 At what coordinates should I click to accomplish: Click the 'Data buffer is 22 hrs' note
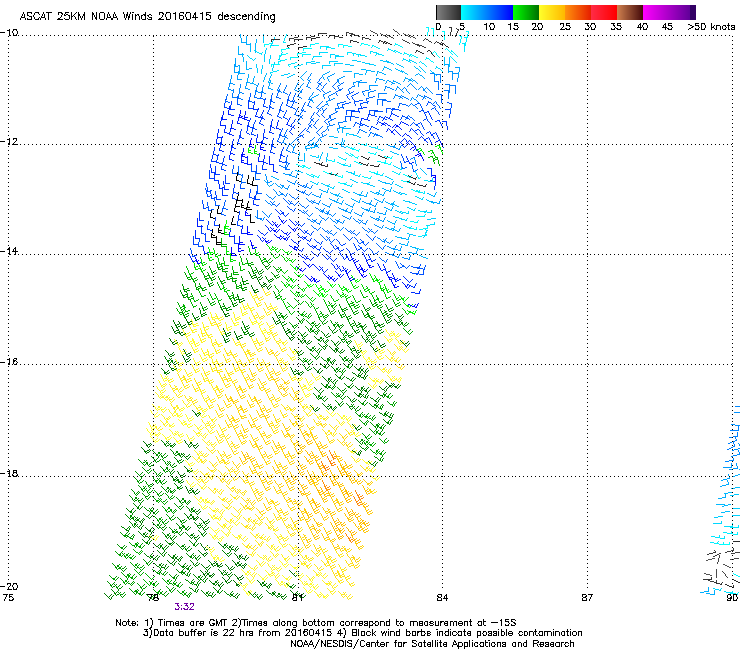click(x=203, y=633)
